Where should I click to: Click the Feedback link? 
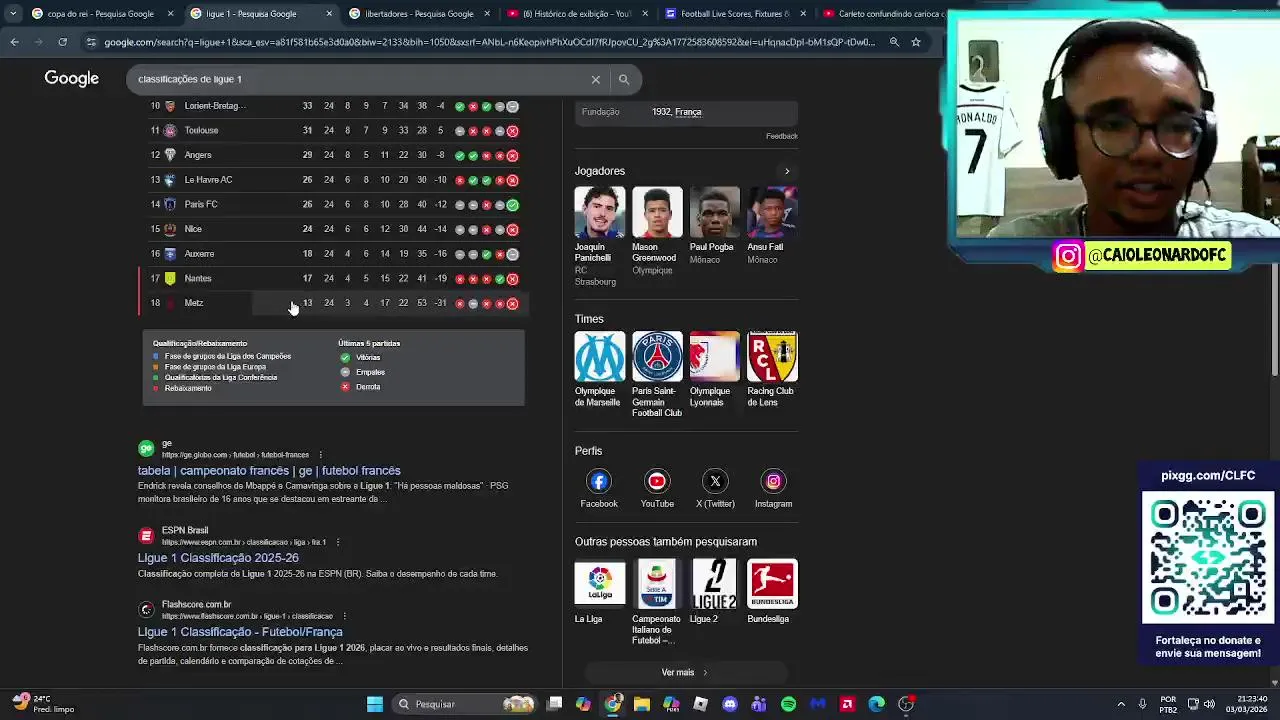pyautogui.click(x=782, y=136)
